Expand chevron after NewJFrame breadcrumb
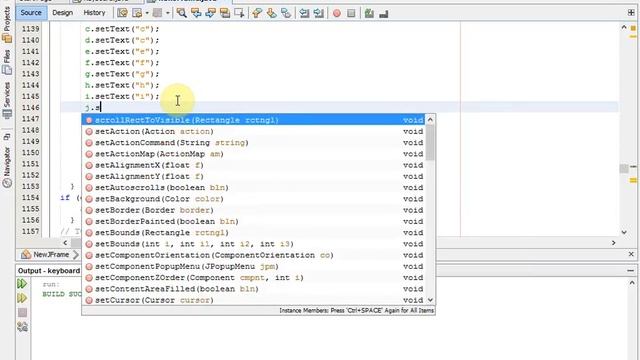640x360 pixels. coord(76,255)
